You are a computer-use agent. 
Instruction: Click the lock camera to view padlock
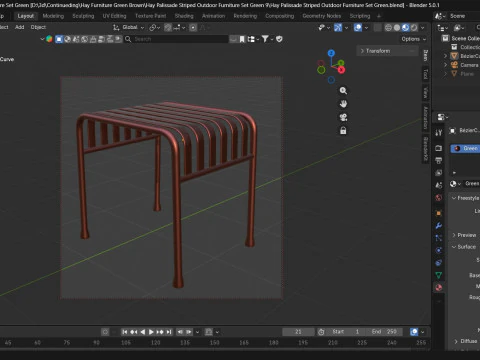[x=343, y=131]
